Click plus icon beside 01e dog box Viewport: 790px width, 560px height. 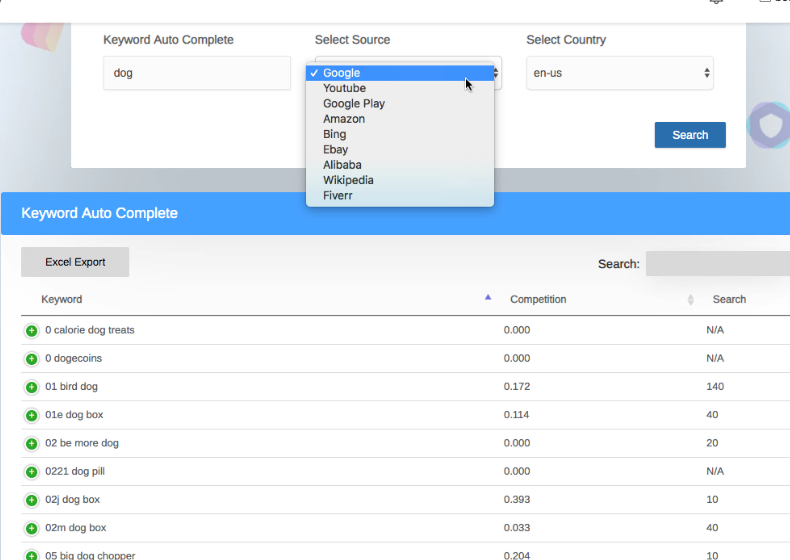tap(31, 415)
